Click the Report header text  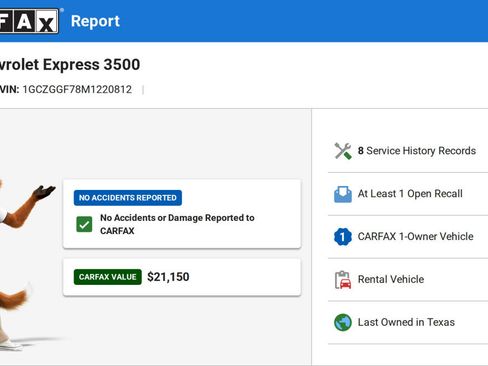tap(95, 21)
